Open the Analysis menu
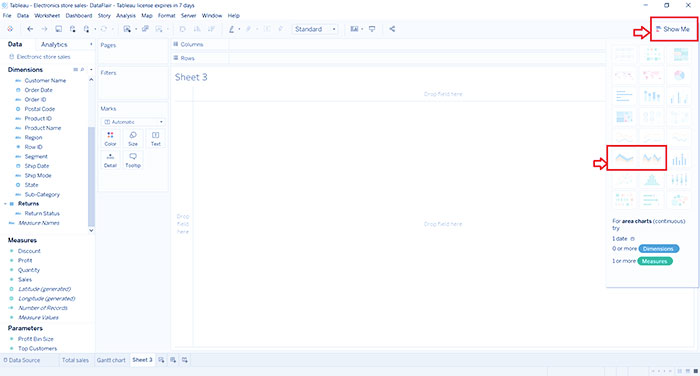The image size is (700, 376). tap(126, 15)
